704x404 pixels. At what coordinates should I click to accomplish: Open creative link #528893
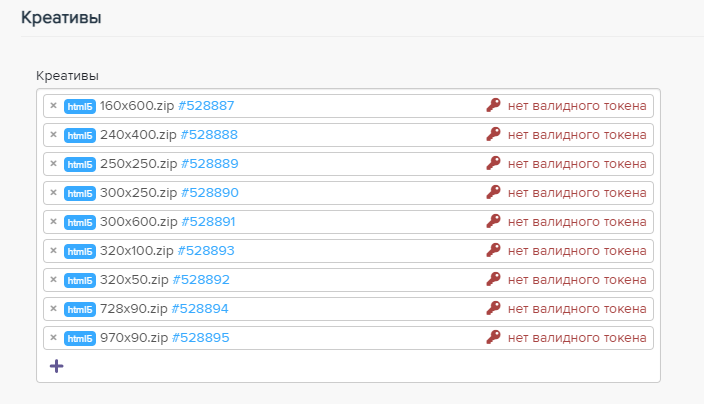(207, 250)
